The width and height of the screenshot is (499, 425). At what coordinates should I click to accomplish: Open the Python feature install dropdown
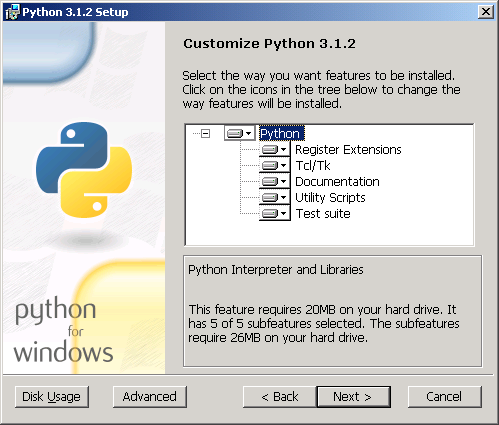240,133
